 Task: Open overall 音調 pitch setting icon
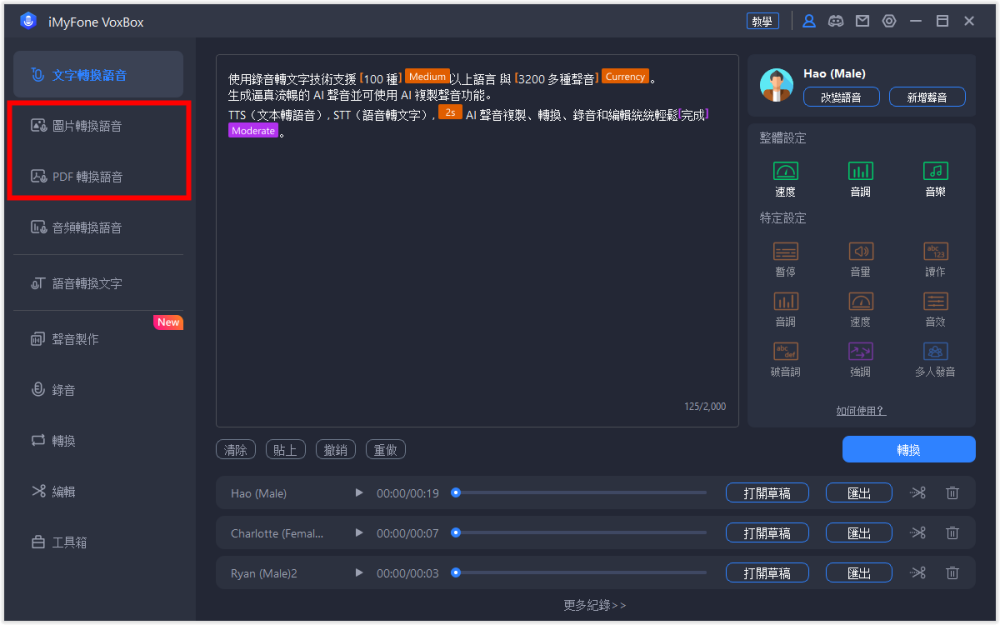click(860, 171)
